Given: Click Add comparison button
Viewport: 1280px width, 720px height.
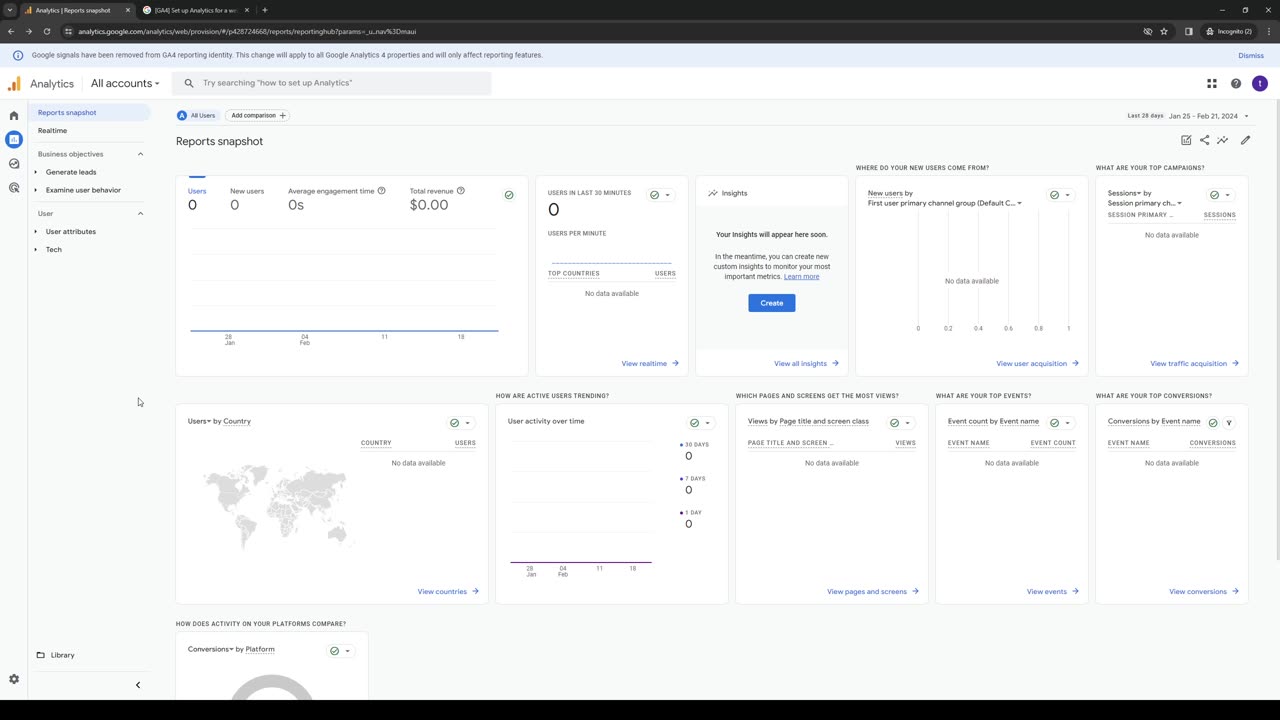Looking at the screenshot, I should point(258,116).
